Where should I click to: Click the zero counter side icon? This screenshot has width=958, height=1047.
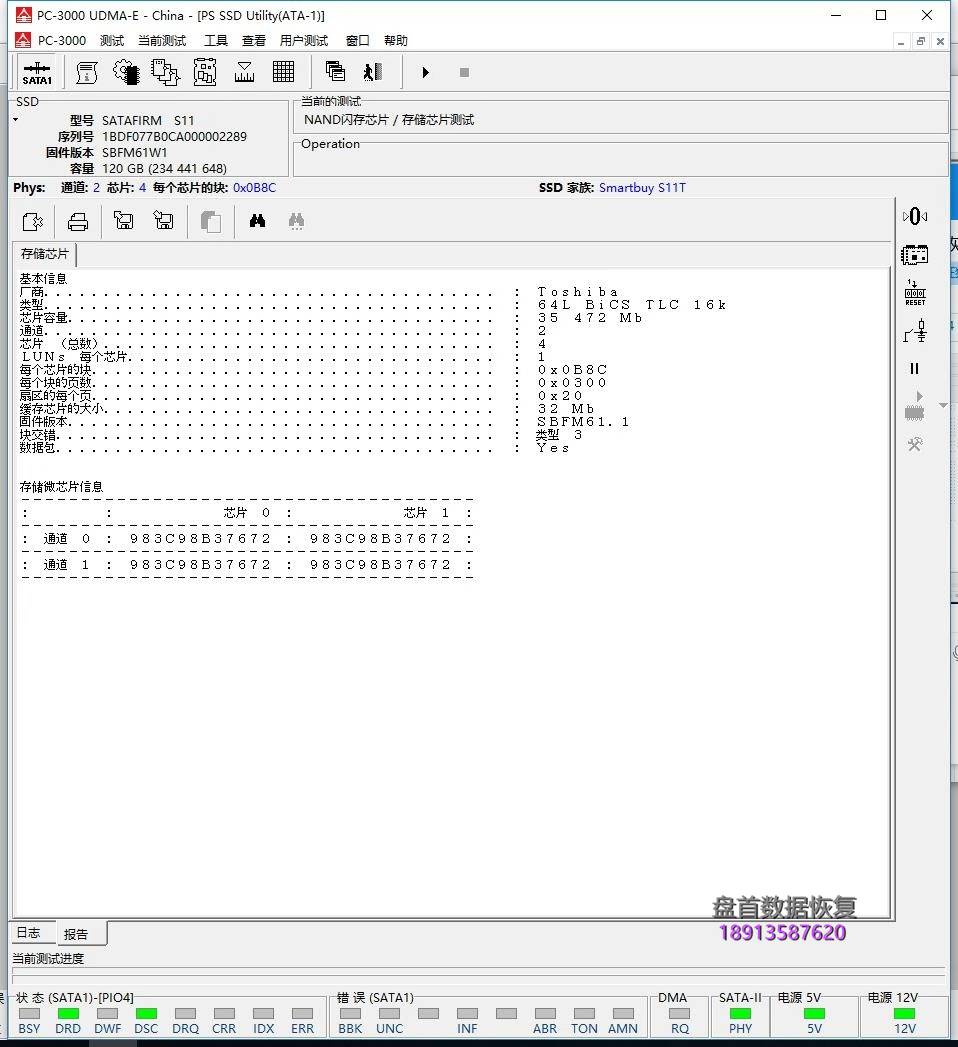click(x=915, y=216)
